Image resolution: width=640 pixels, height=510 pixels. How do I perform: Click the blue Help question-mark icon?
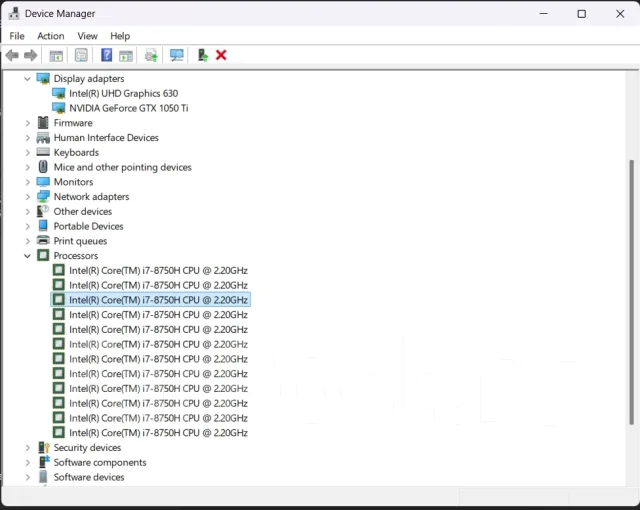pyautogui.click(x=107, y=55)
